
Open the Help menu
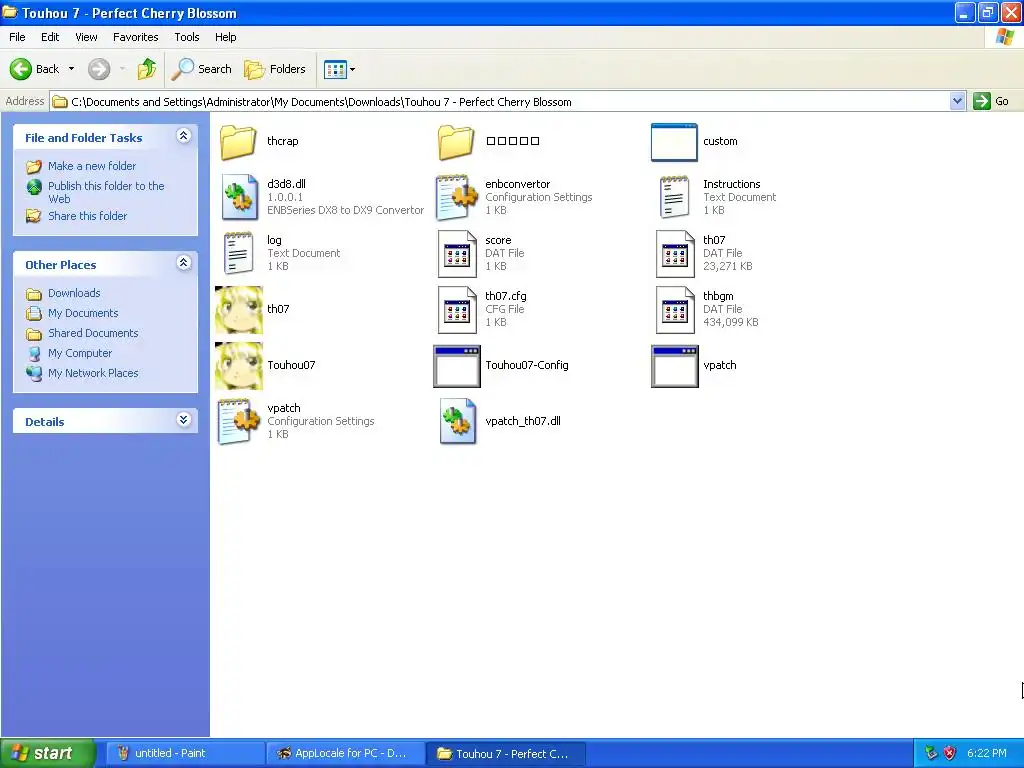coord(225,37)
